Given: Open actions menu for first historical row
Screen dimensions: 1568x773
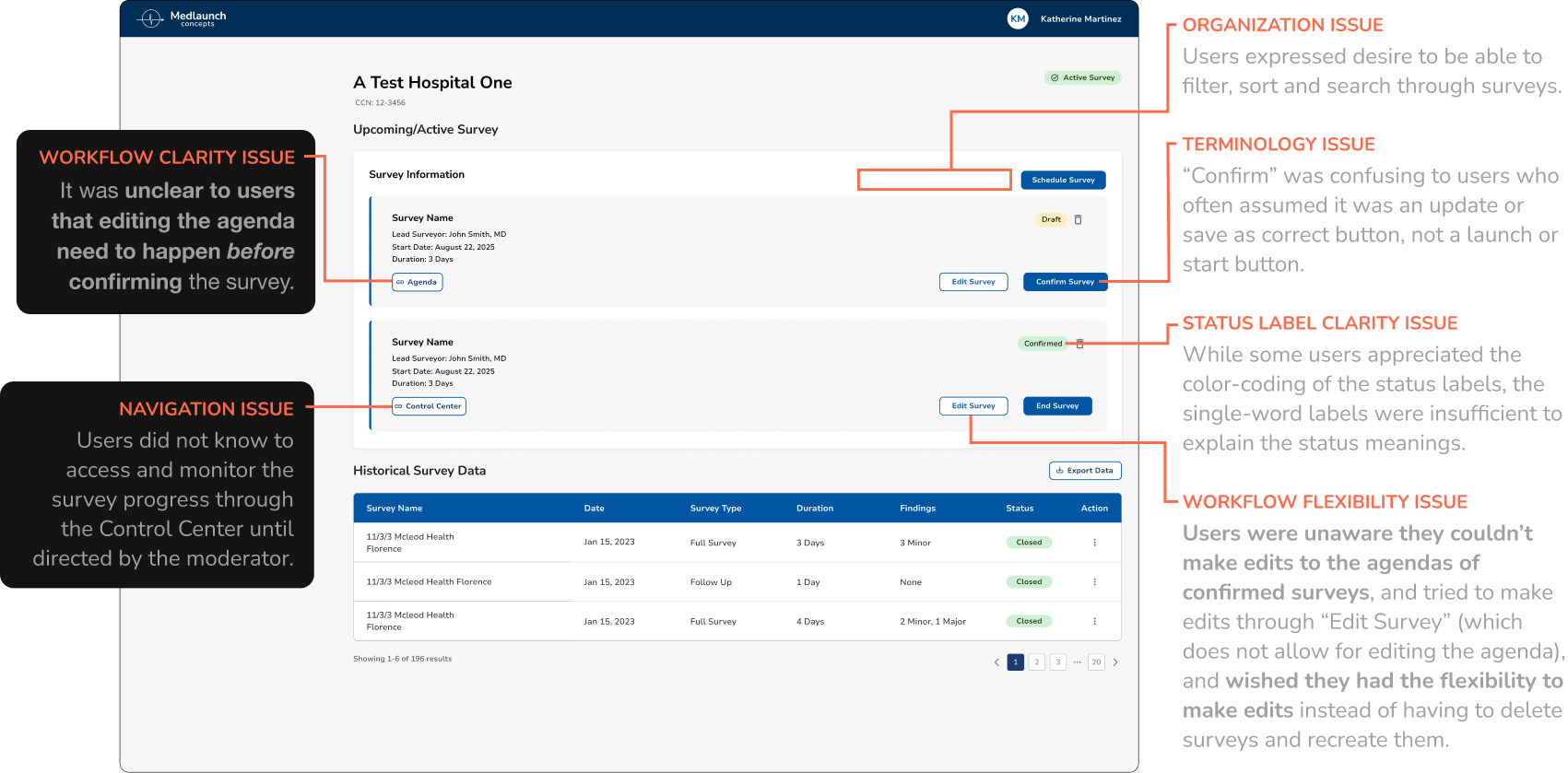Looking at the screenshot, I should point(1094,543).
